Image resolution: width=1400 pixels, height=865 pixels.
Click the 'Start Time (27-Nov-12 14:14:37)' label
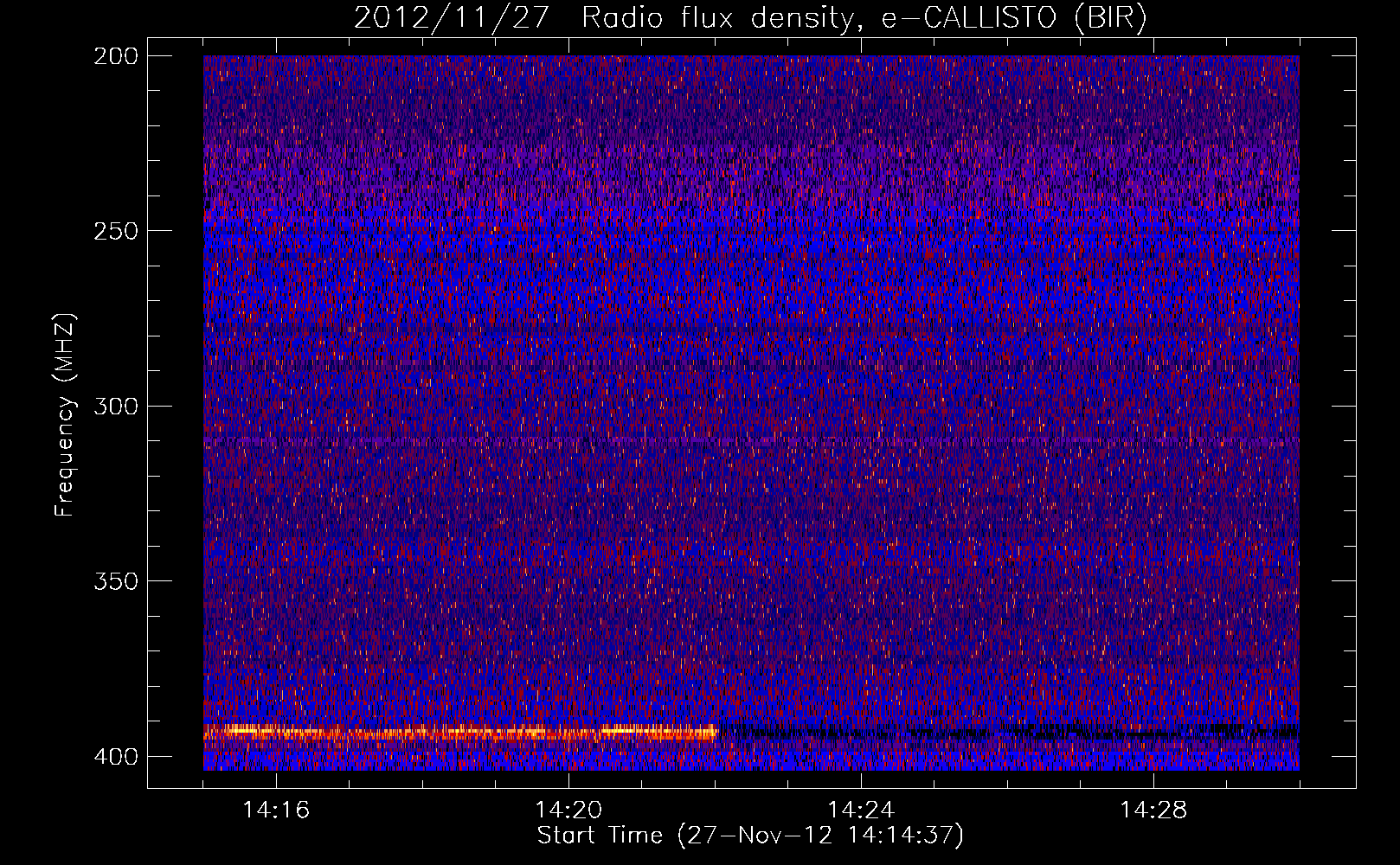[x=750, y=836]
